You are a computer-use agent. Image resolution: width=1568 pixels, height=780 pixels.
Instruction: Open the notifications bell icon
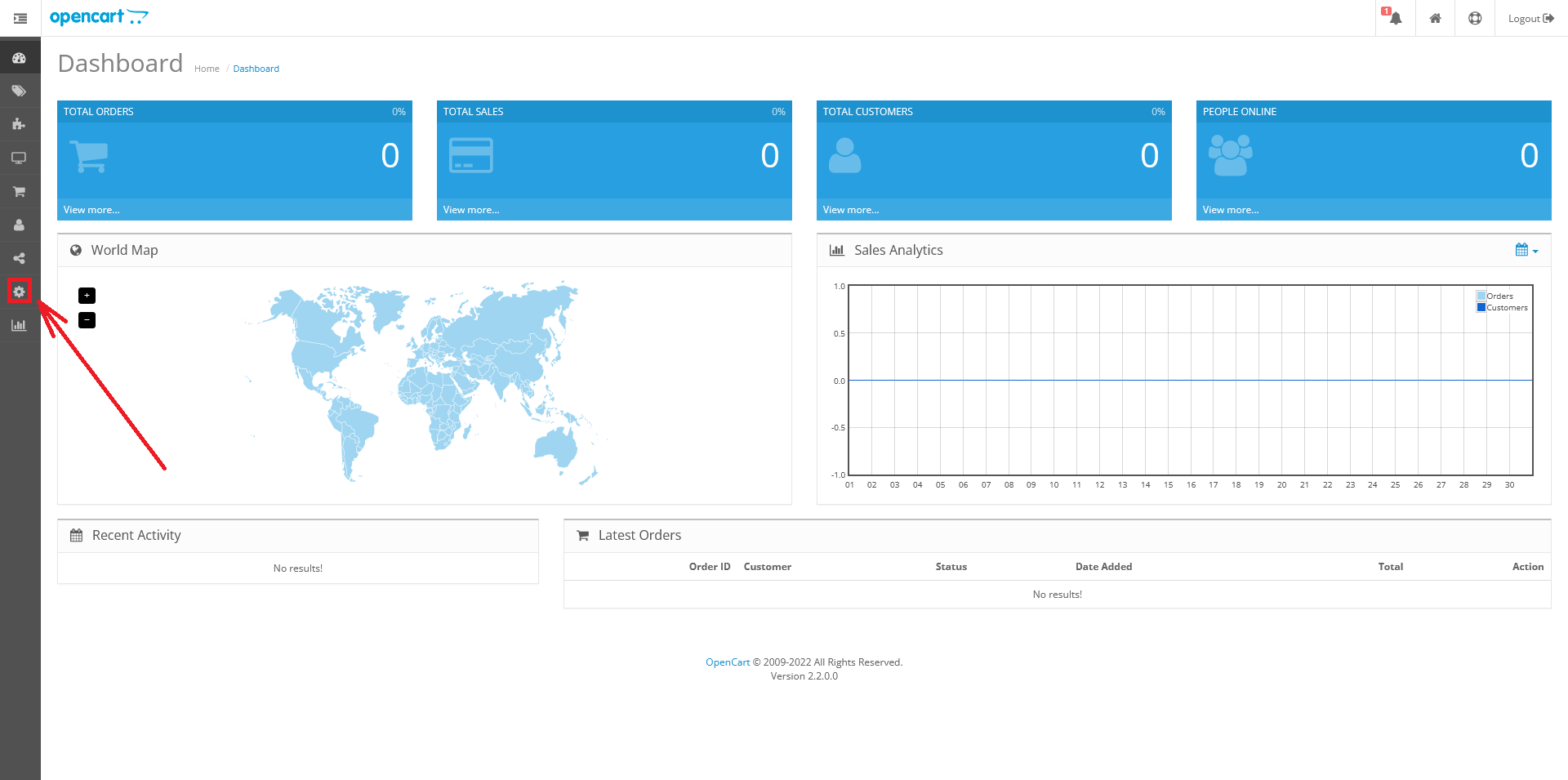pos(1394,17)
